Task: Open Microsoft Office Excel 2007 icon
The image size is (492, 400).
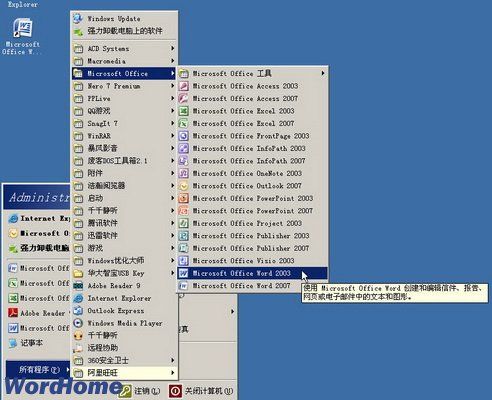Action: [x=183, y=123]
